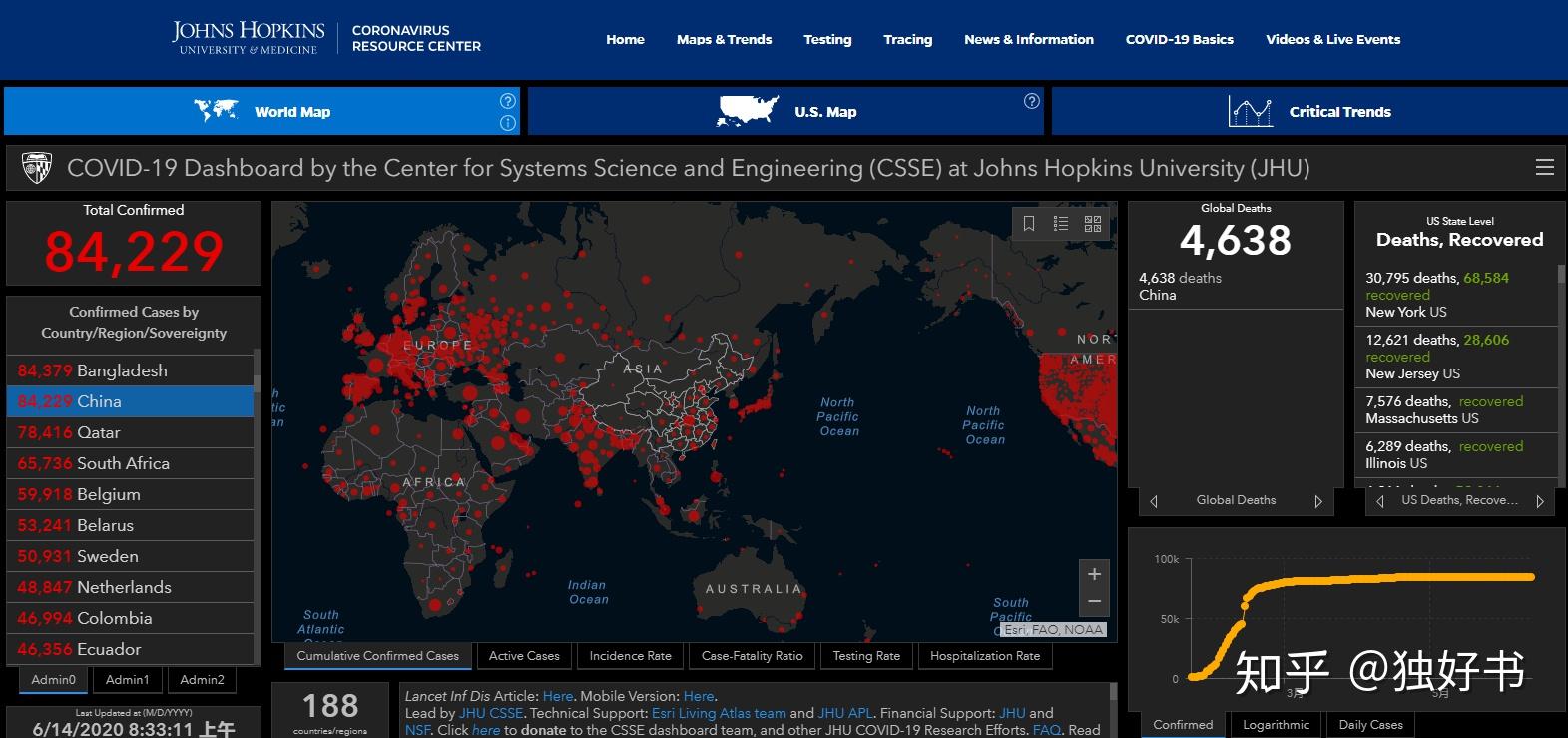Screen dimensions: 1568x738
Task: Switch to the Critical Trends tab
Action: point(1309,111)
